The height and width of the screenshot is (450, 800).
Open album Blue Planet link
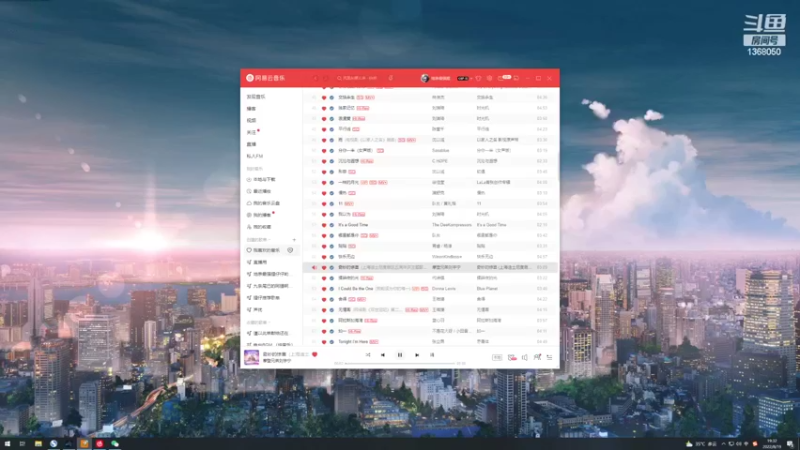coord(487,288)
